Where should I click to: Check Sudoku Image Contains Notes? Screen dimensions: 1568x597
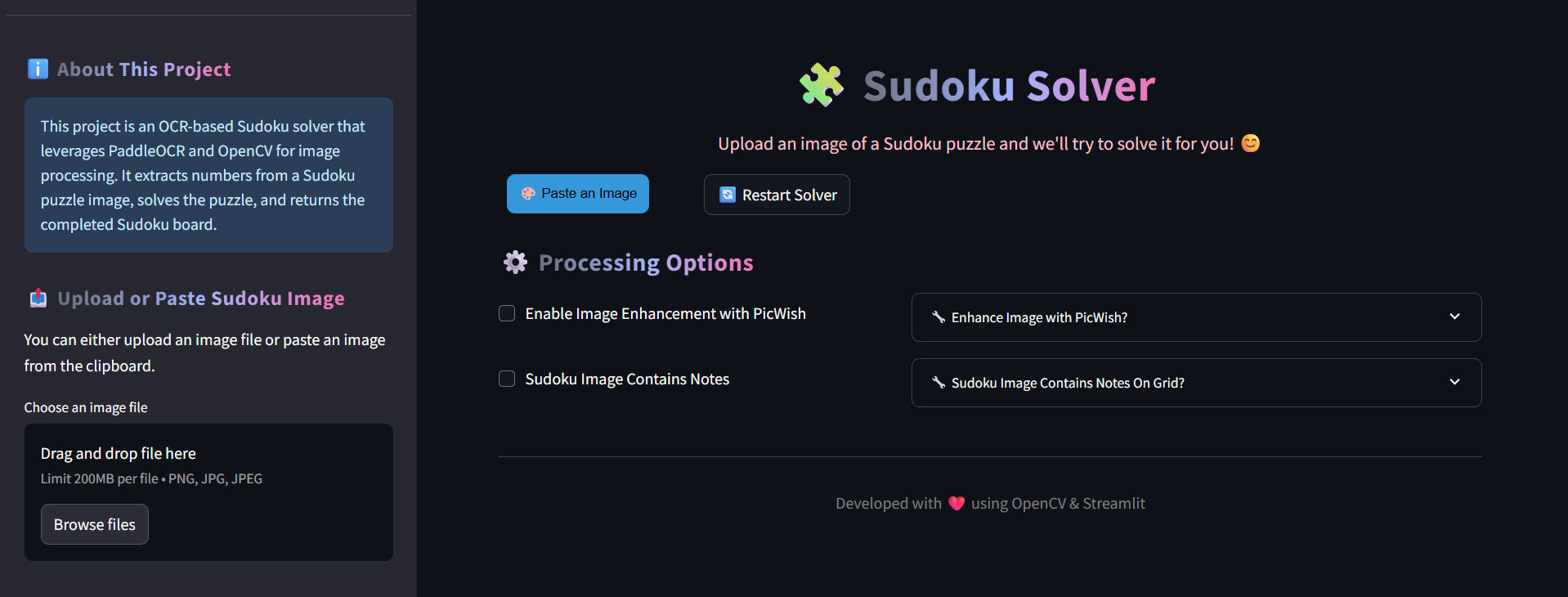pos(506,379)
